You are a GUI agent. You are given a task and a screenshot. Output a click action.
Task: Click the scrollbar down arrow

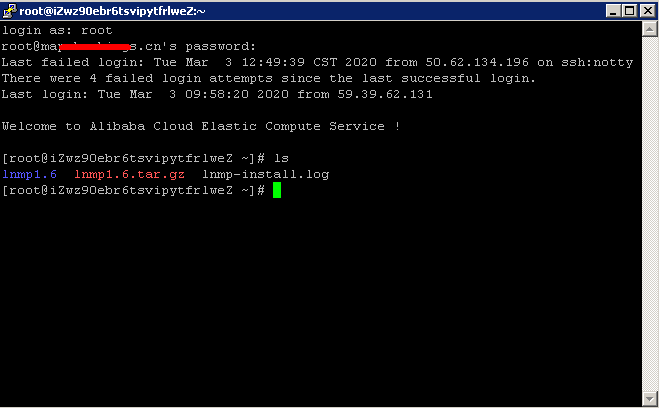pyautogui.click(x=650, y=398)
